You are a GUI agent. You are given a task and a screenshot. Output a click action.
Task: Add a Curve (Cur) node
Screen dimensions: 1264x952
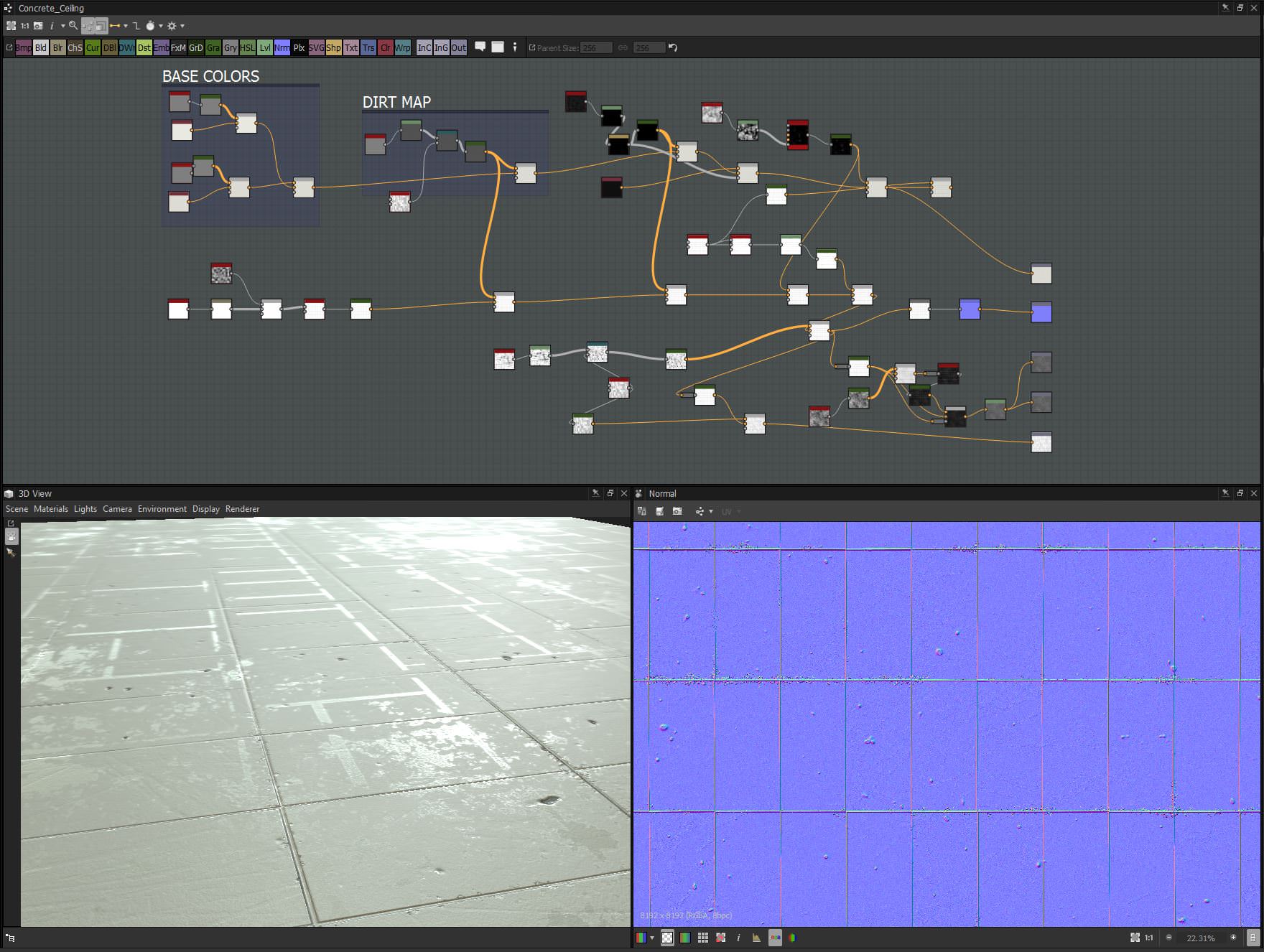(x=93, y=48)
